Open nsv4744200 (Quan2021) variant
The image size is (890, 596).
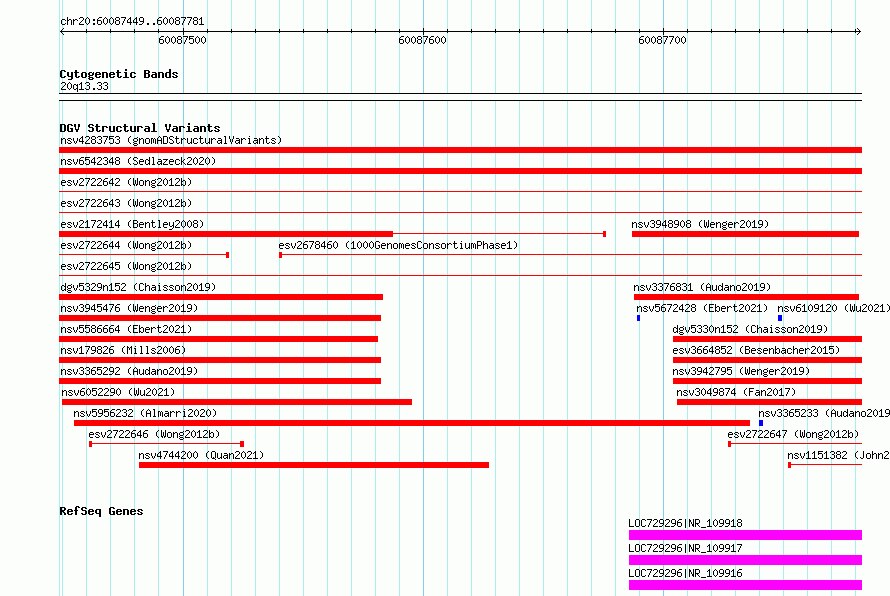tap(201, 455)
